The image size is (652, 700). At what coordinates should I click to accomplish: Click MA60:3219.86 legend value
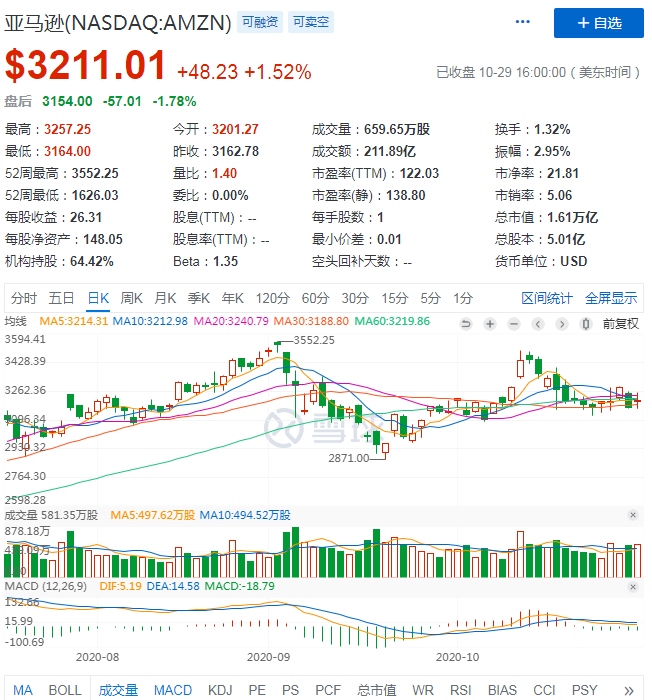click(x=392, y=321)
